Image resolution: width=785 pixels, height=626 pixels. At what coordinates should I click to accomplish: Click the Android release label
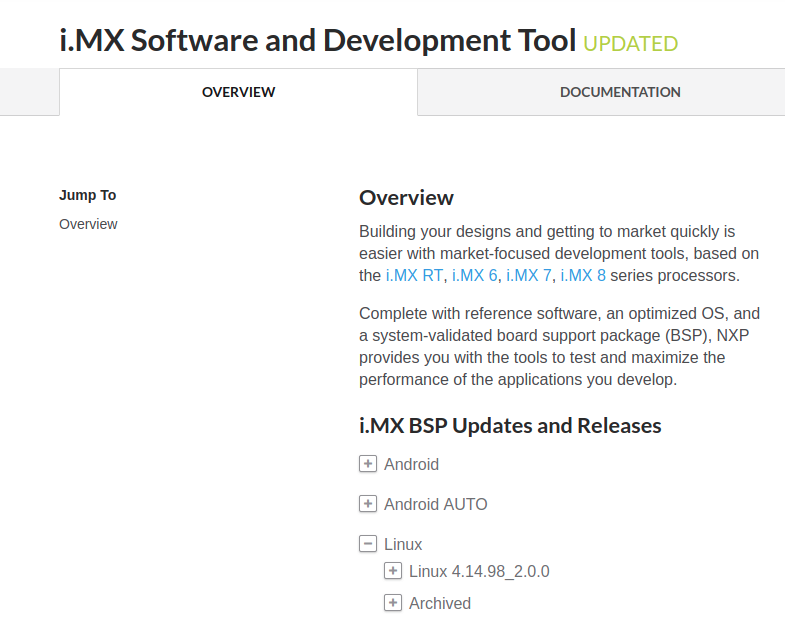tap(411, 464)
